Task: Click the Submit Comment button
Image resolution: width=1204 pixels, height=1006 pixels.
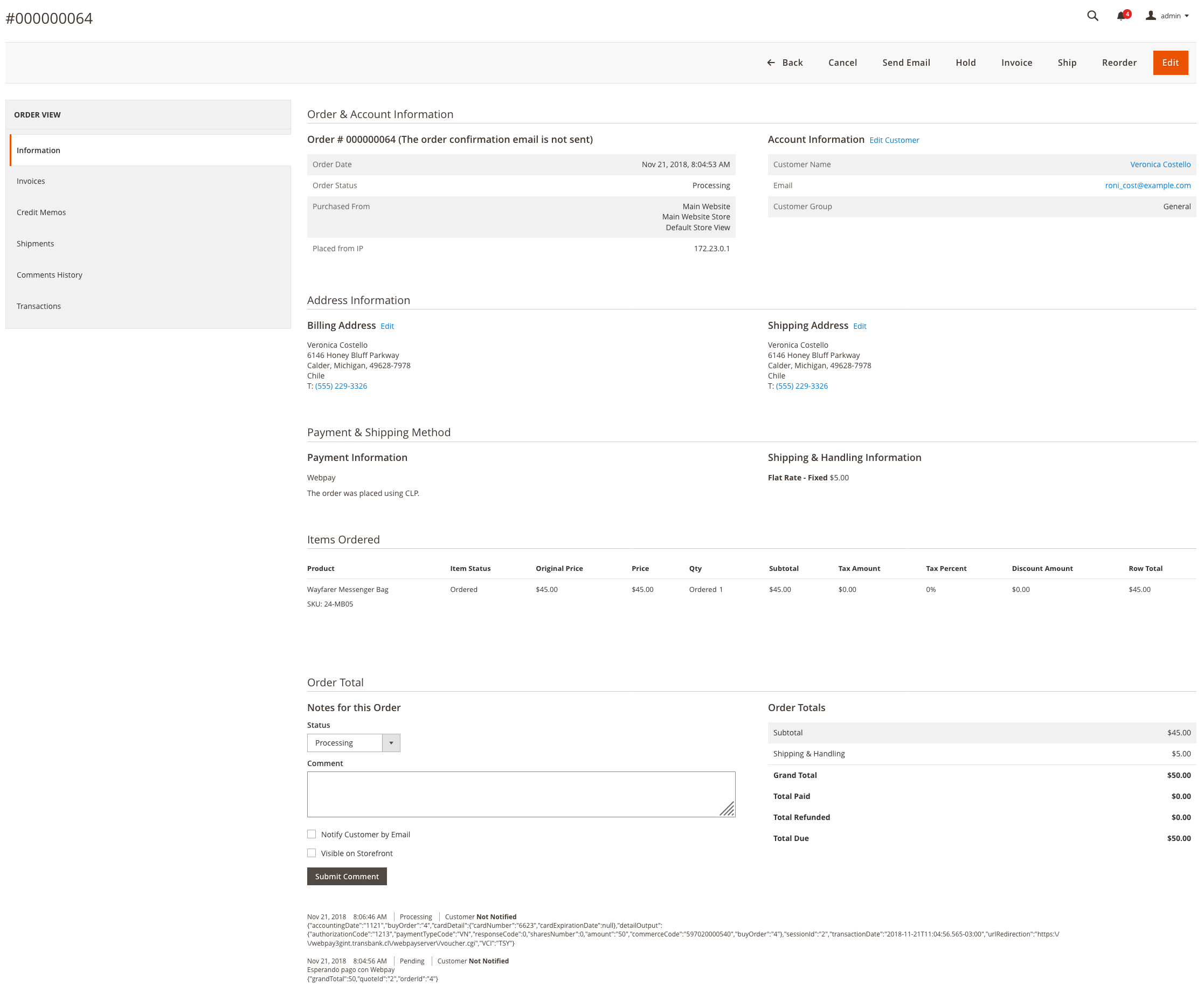Action: (347, 877)
